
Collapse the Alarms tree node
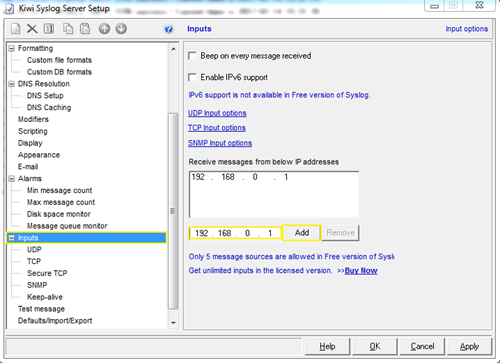[12, 179]
